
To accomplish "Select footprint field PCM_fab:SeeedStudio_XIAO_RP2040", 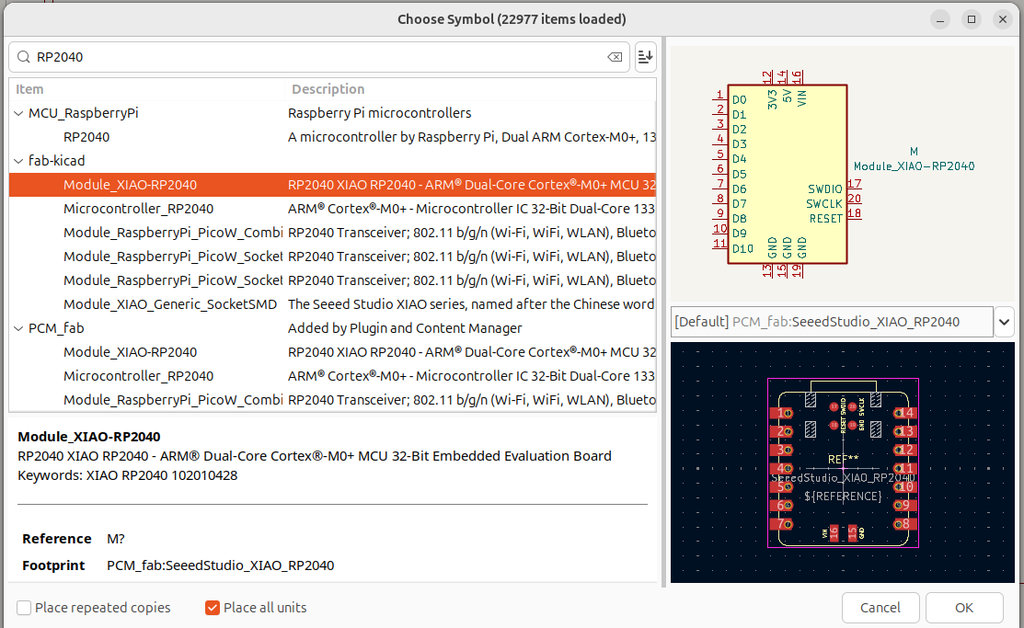I will click(x=832, y=322).
